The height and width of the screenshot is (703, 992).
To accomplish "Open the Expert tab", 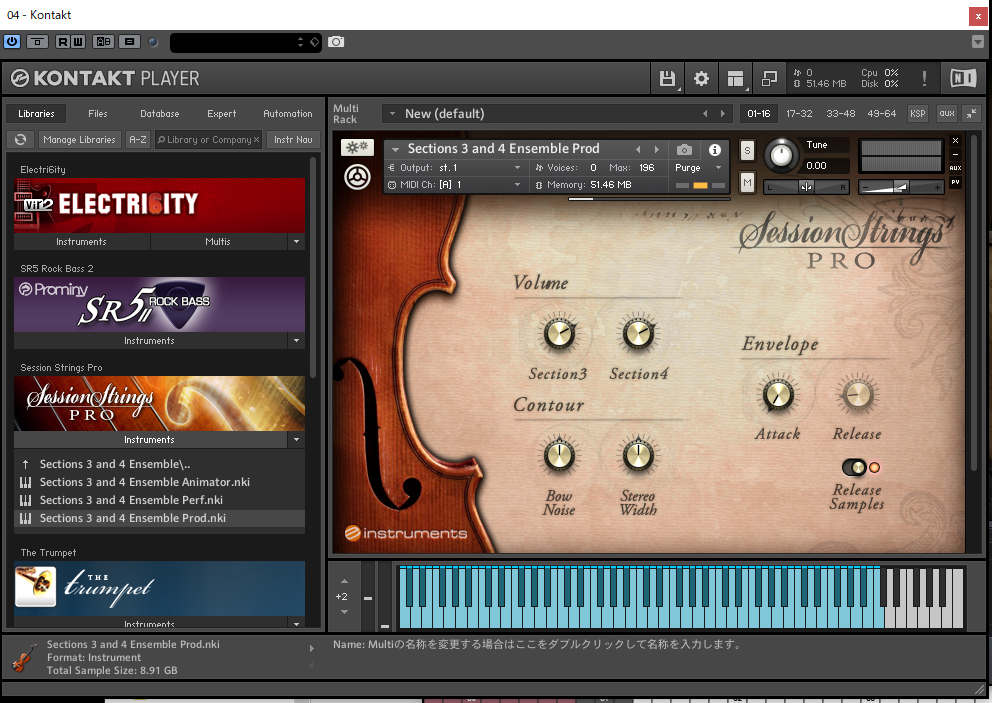I will [x=221, y=114].
